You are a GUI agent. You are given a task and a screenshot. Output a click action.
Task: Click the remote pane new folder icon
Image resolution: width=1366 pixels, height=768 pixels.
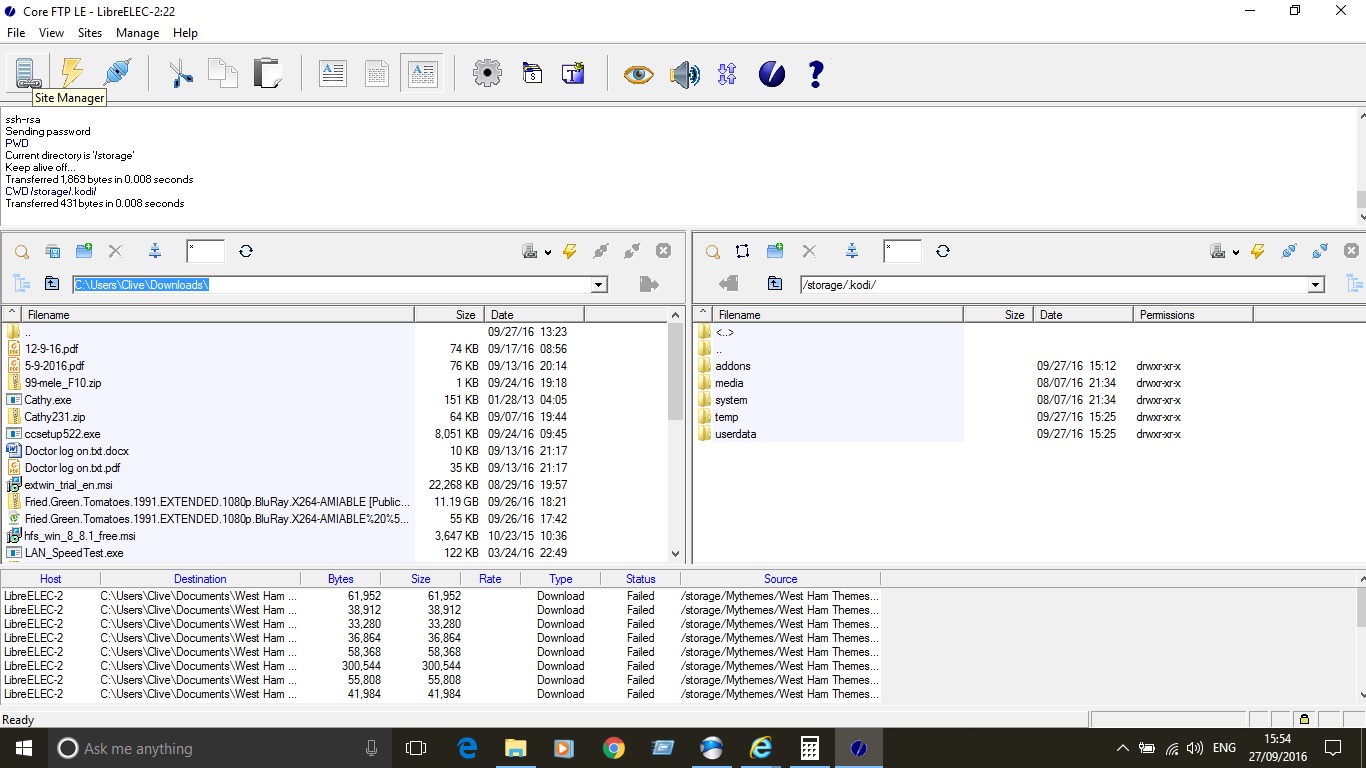pos(775,252)
